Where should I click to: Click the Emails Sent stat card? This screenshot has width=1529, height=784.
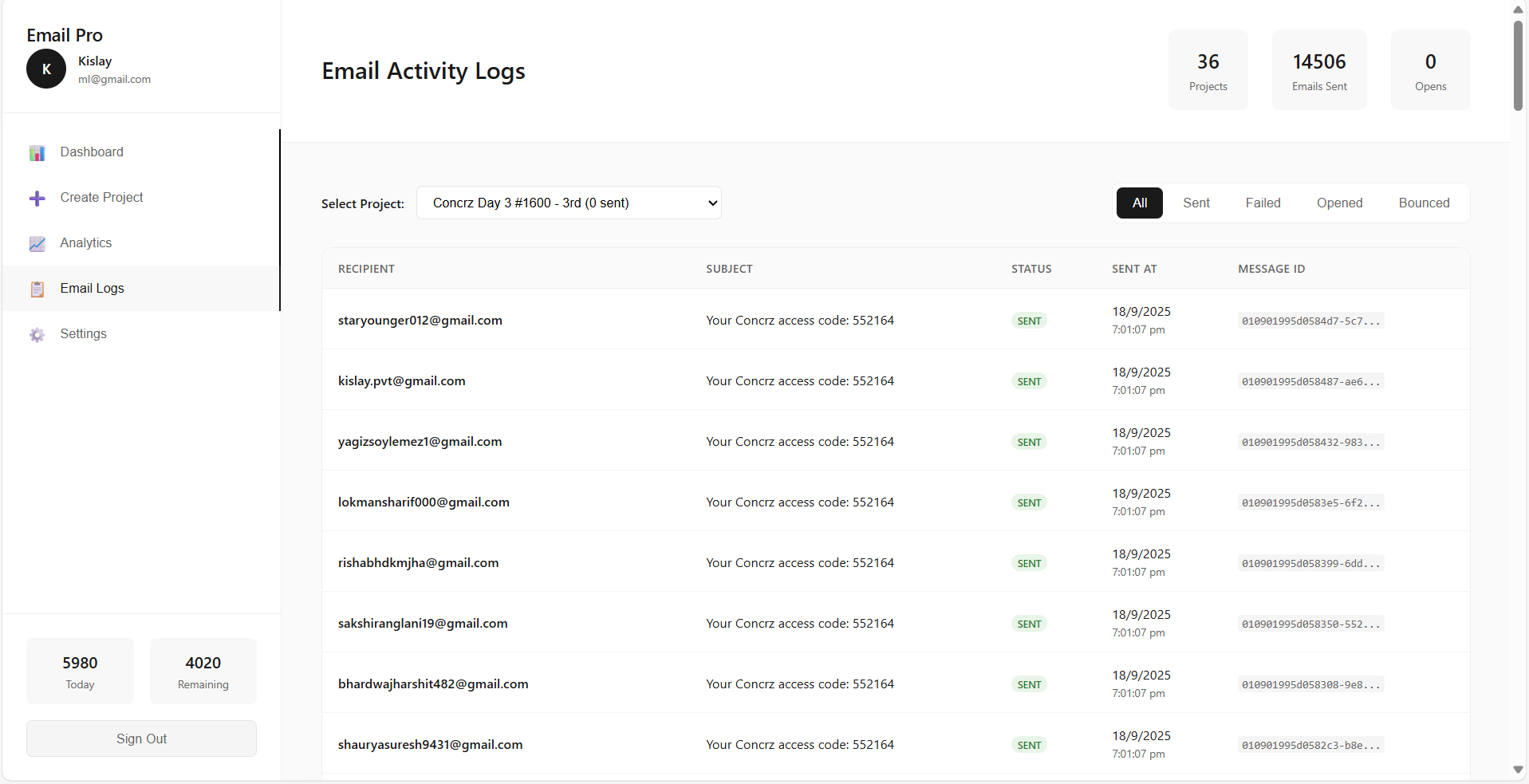point(1319,70)
